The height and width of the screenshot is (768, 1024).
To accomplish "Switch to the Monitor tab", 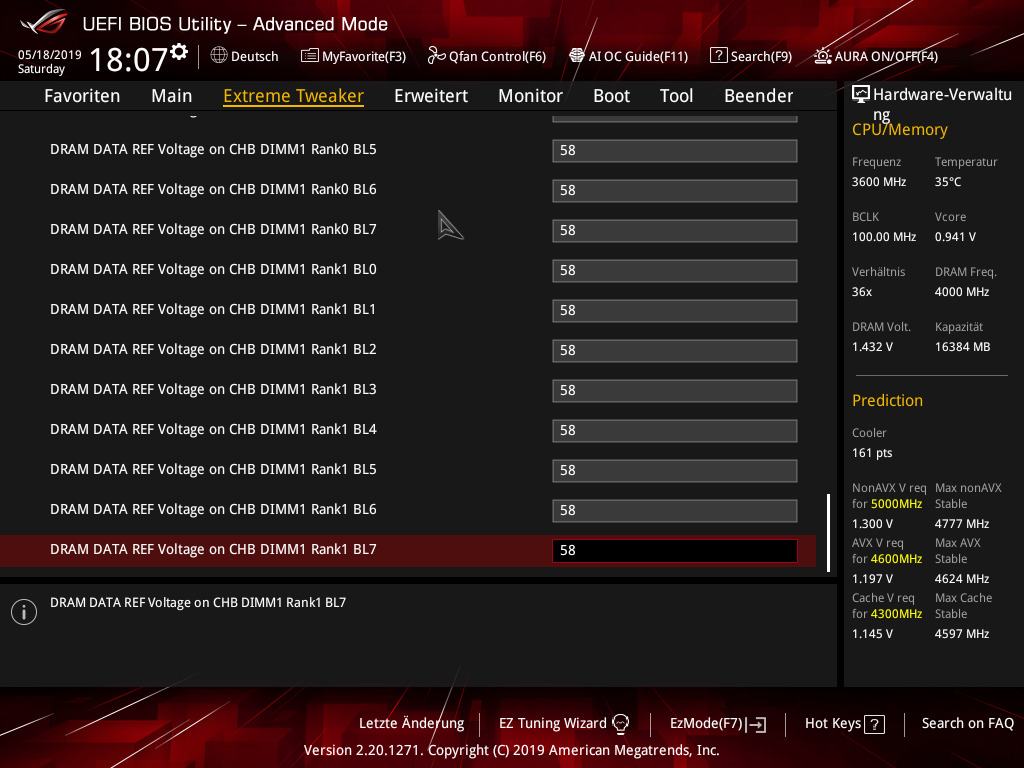I will tap(530, 96).
